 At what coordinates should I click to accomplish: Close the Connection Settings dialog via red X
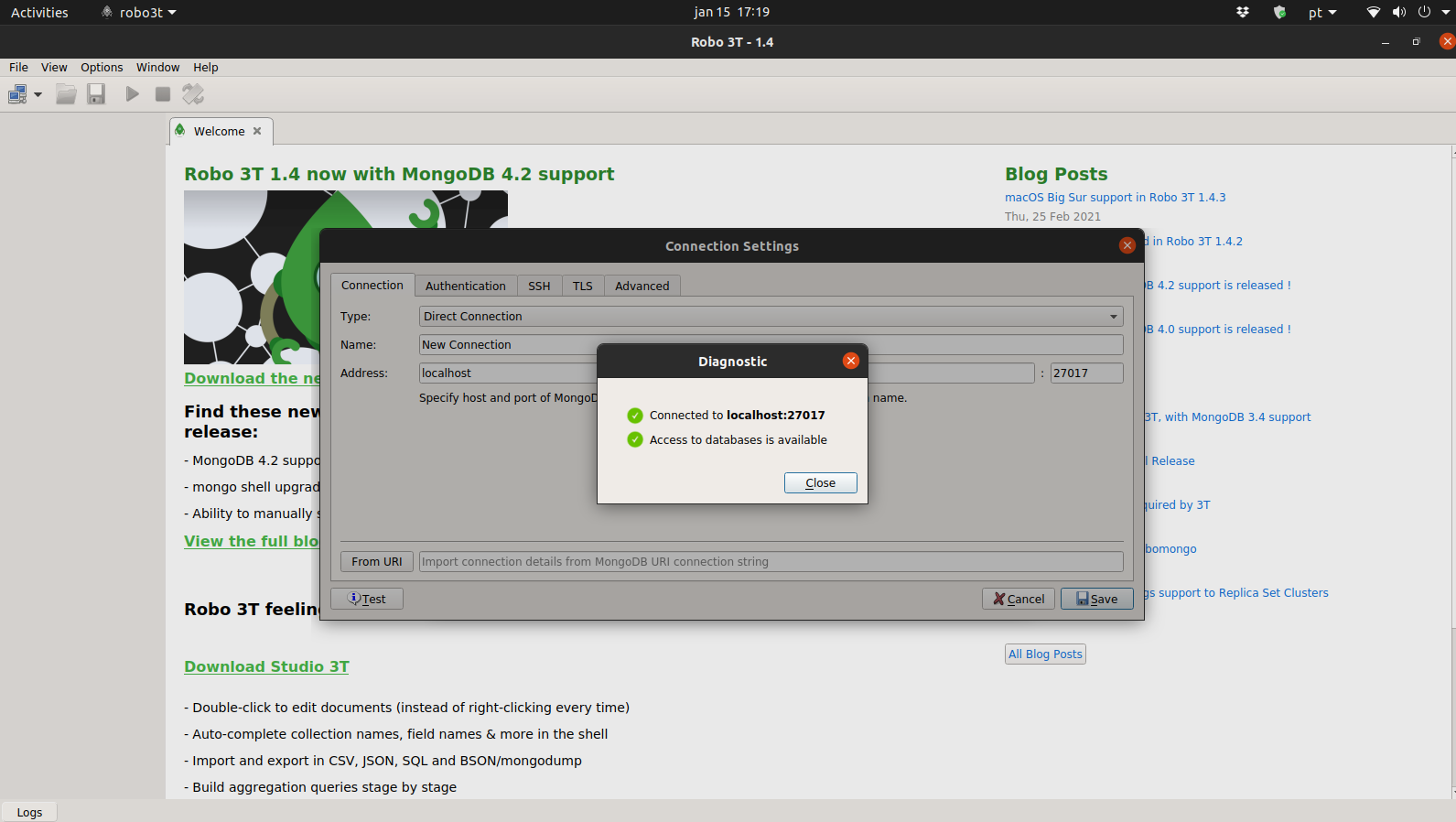point(1127,245)
